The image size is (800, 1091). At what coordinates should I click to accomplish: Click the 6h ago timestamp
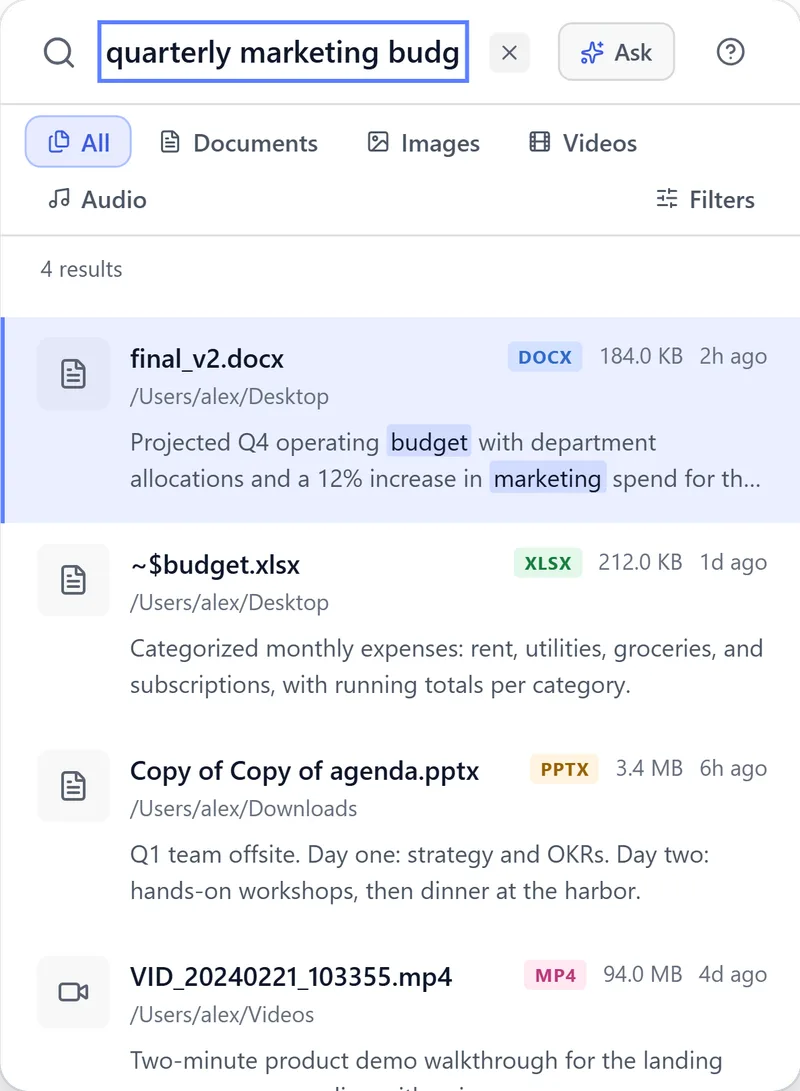pyautogui.click(x=733, y=768)
